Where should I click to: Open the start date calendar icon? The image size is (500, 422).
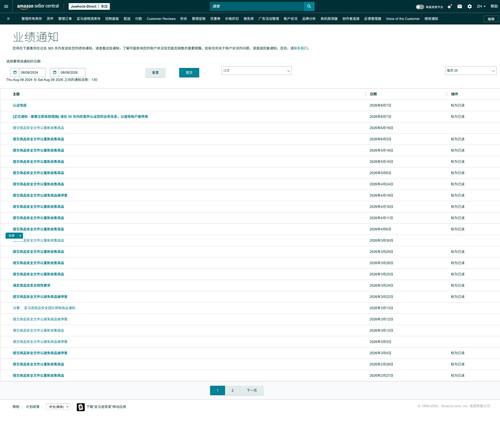coord(15,72)
